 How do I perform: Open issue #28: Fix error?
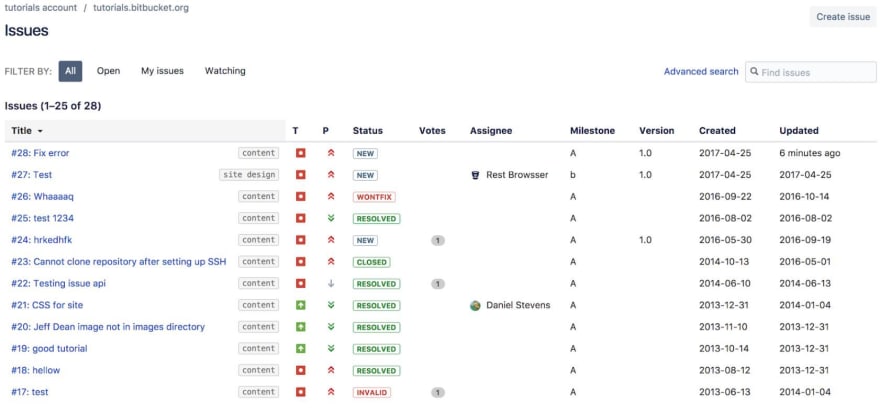40,153
